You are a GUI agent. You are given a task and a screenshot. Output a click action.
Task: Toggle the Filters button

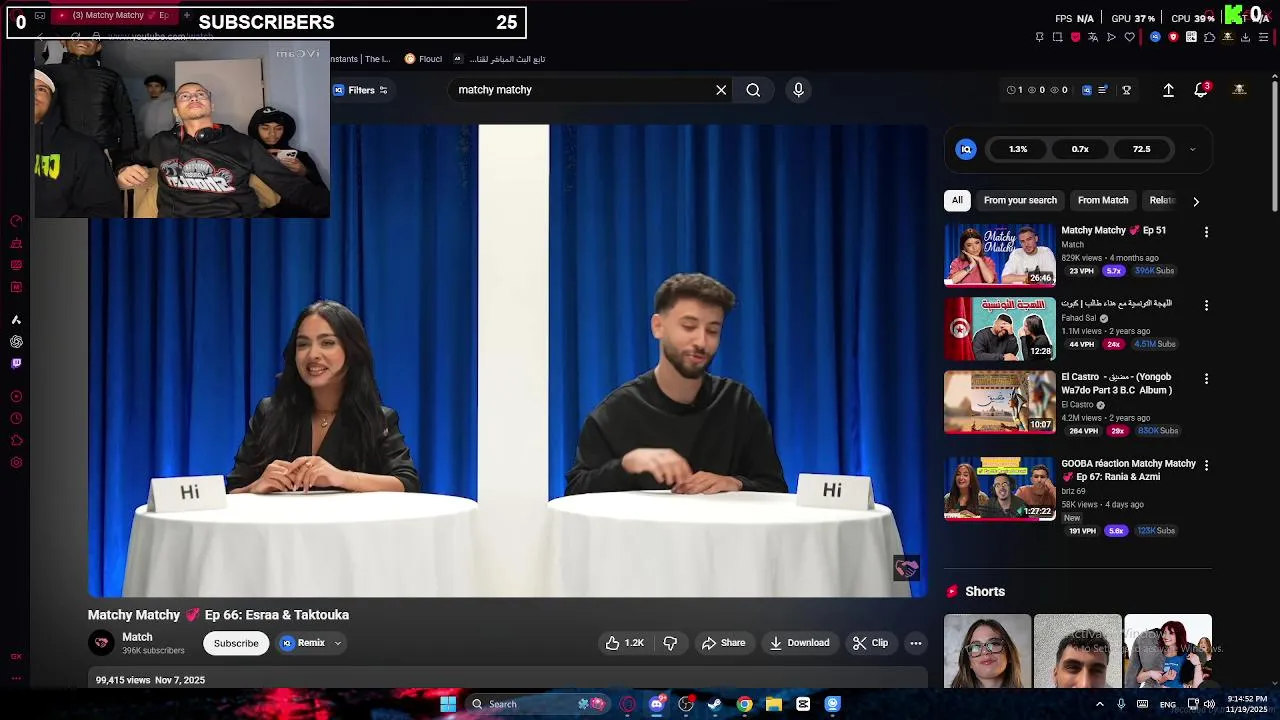(362, 90)
